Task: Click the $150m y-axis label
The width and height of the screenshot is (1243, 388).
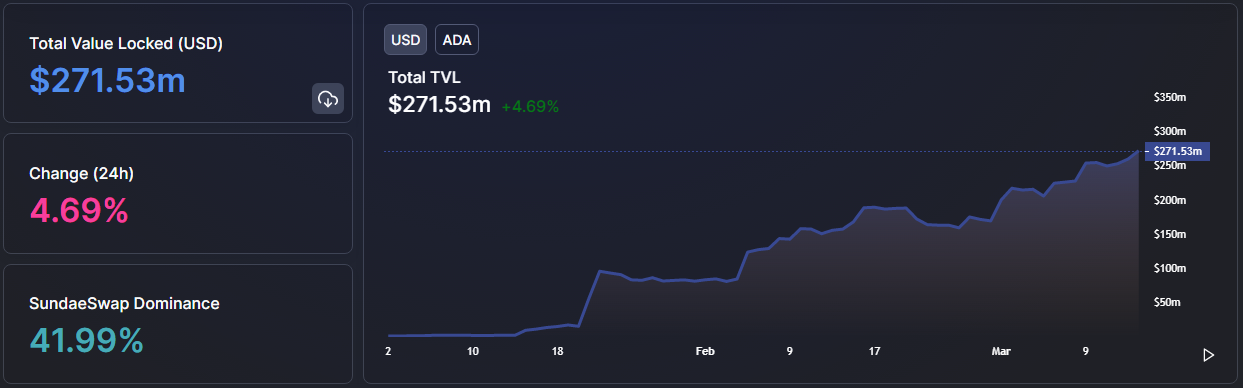Action: tap(1169, 234)
